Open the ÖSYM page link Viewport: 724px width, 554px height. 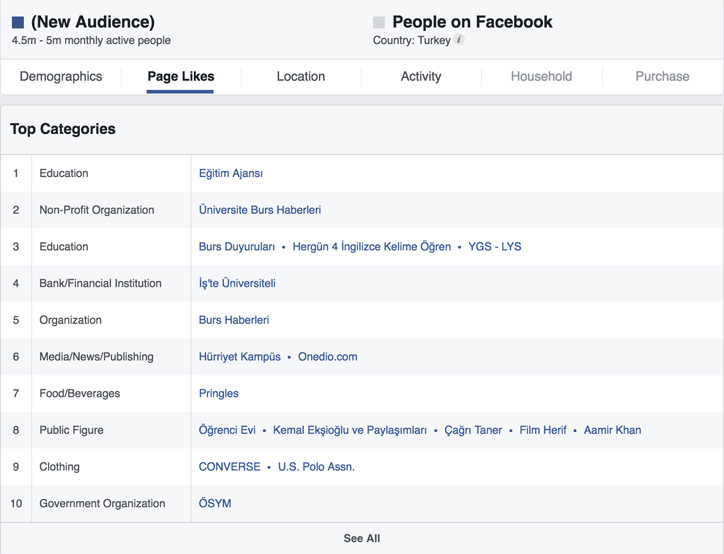pyautogui.click(x=215, y=503)
